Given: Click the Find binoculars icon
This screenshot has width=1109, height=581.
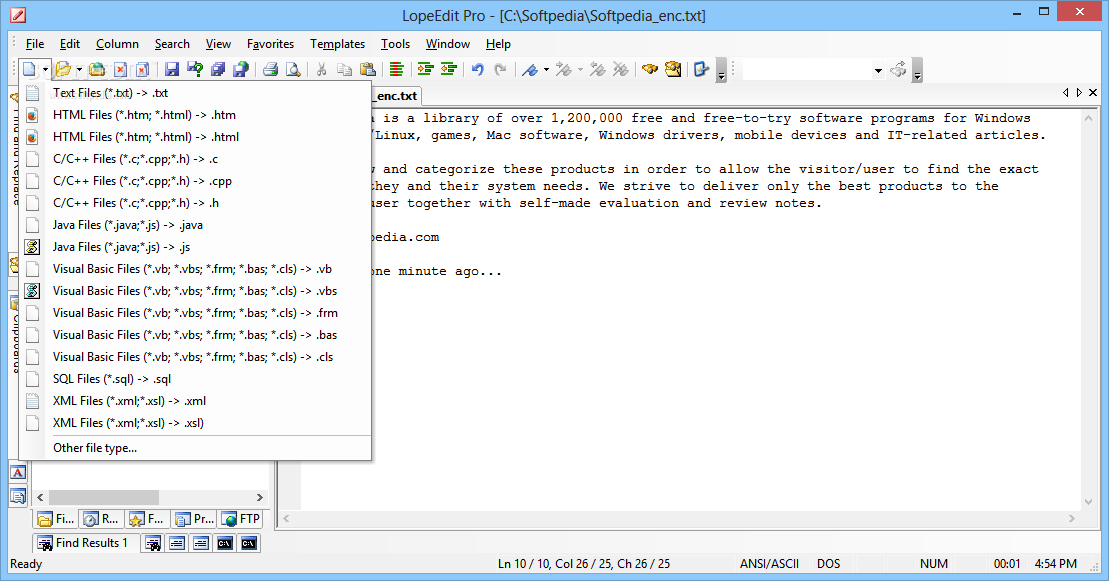Looking at the screenshot, I should [x=650, y=69].
